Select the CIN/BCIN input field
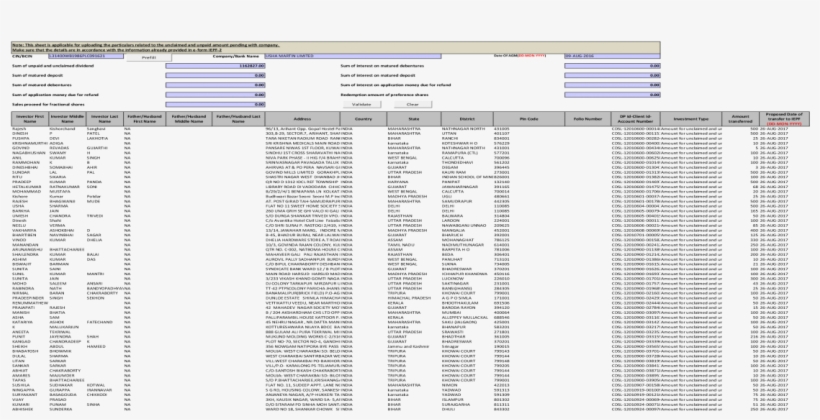Screen dimensions: 820x420 pyautogui.click(x=86, y=56)
